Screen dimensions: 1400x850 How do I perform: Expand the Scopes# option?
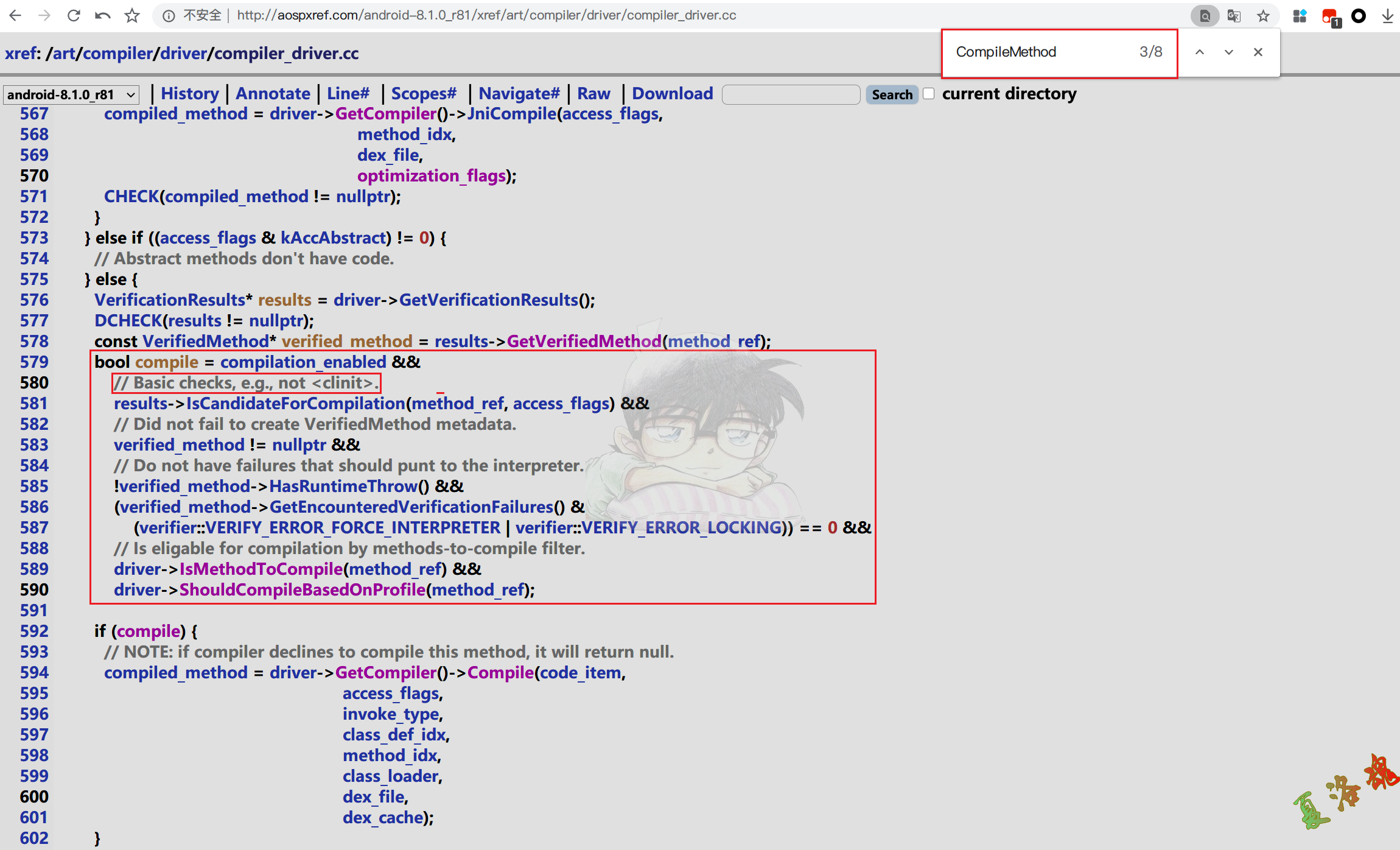coord(424,94)
